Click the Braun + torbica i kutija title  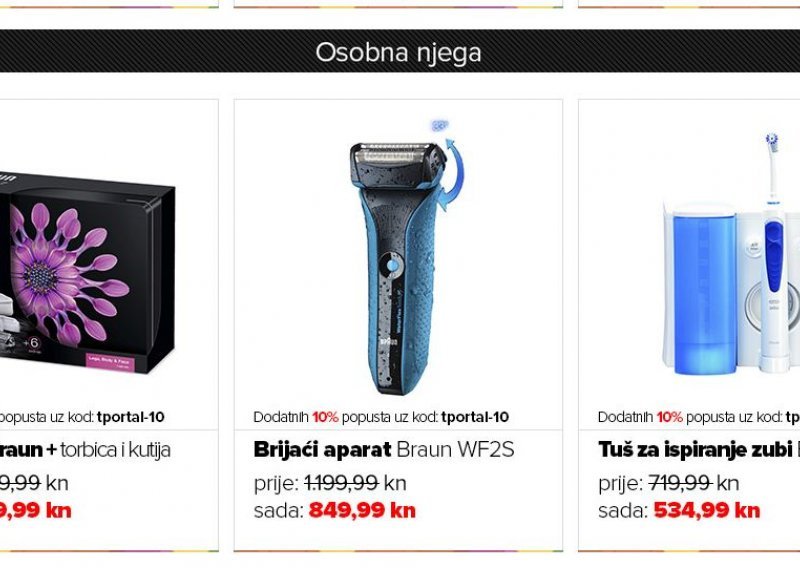[85, 450]
